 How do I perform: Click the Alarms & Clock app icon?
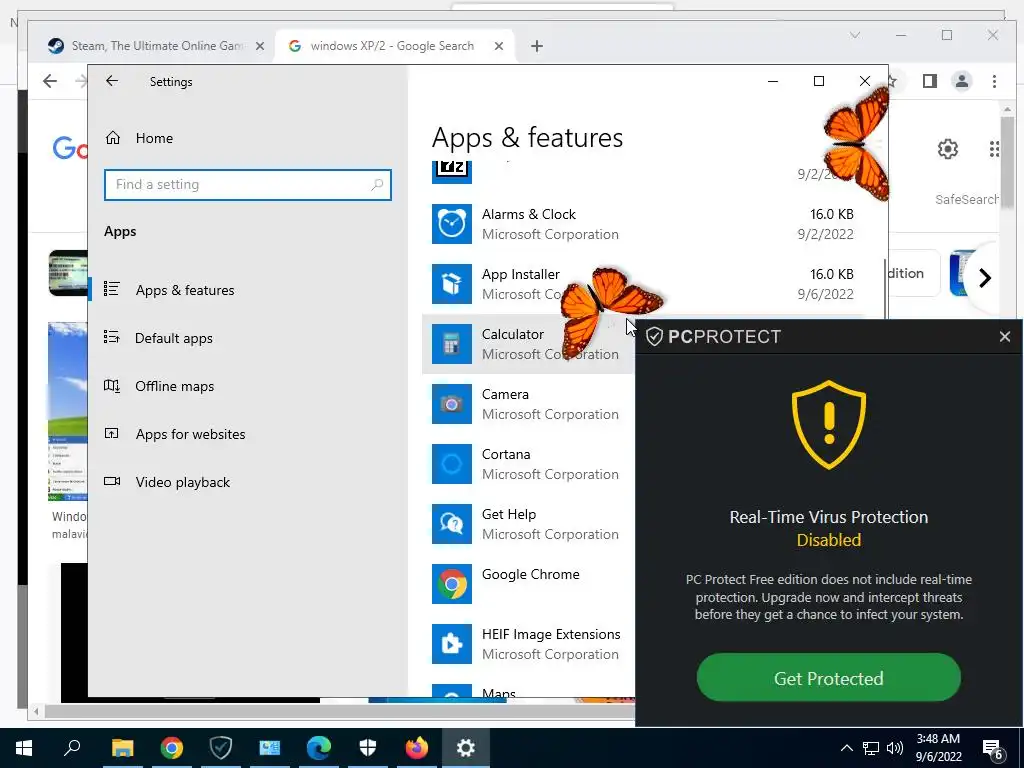coord(452,224)
